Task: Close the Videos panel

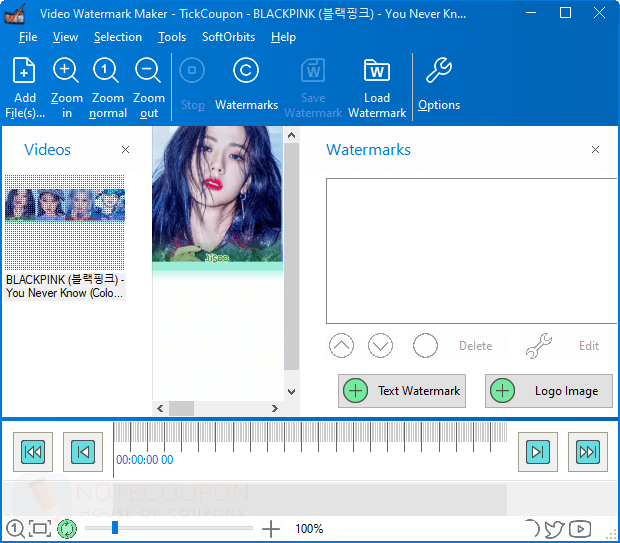Action: (125, 149)
